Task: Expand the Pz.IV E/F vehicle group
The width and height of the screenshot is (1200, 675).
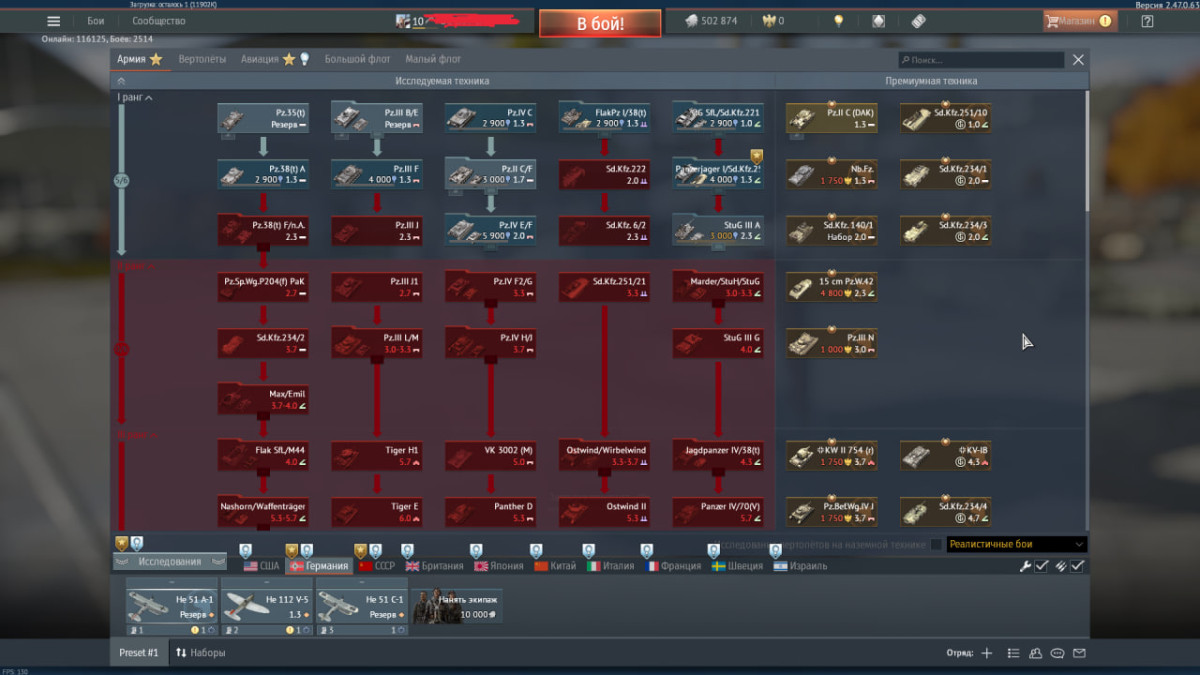Action: click(x=491, y=230)
